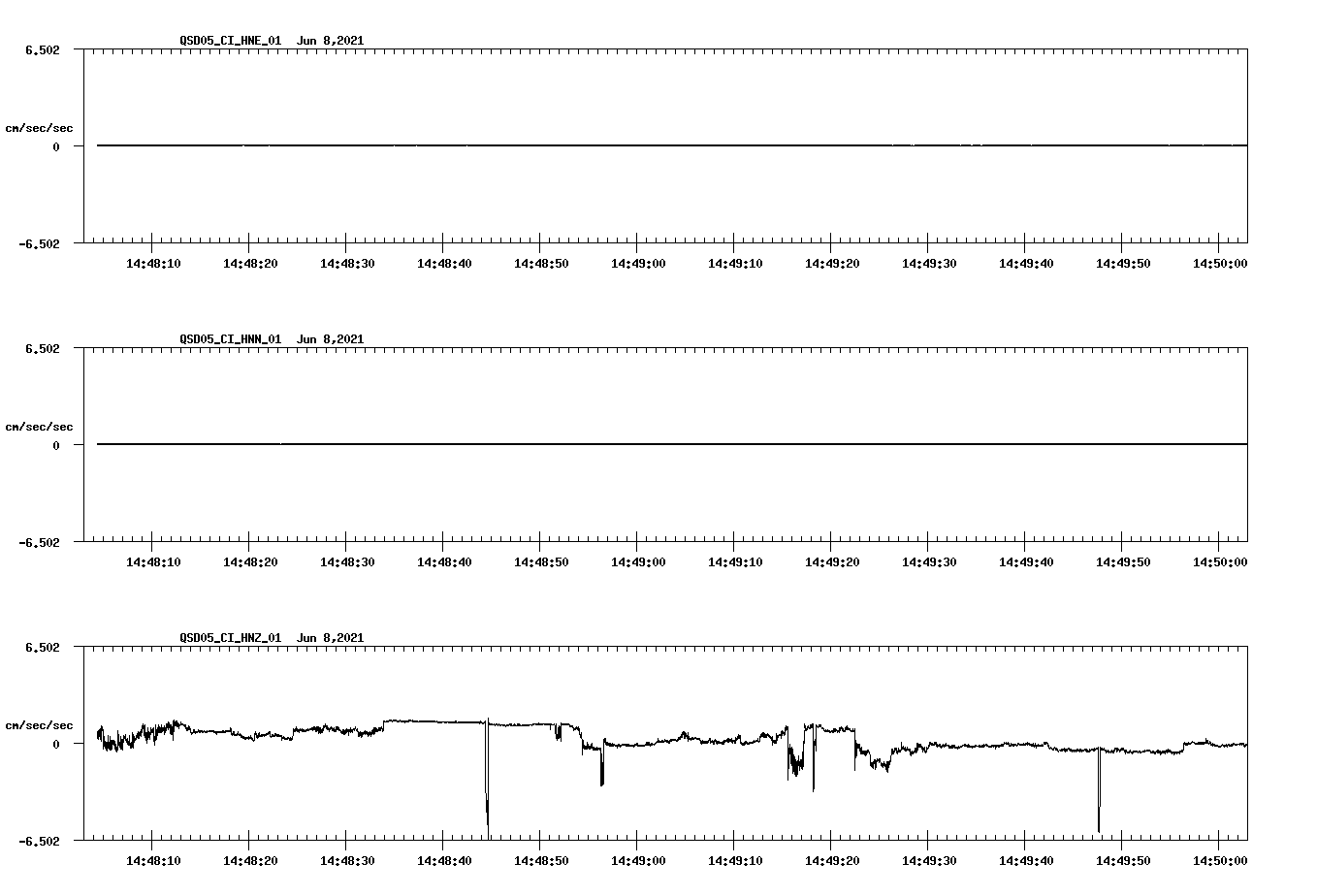The image size is (1317, 896).
Task: Click the 0 axis value on HNZ plot
Action: coord(56,744)
